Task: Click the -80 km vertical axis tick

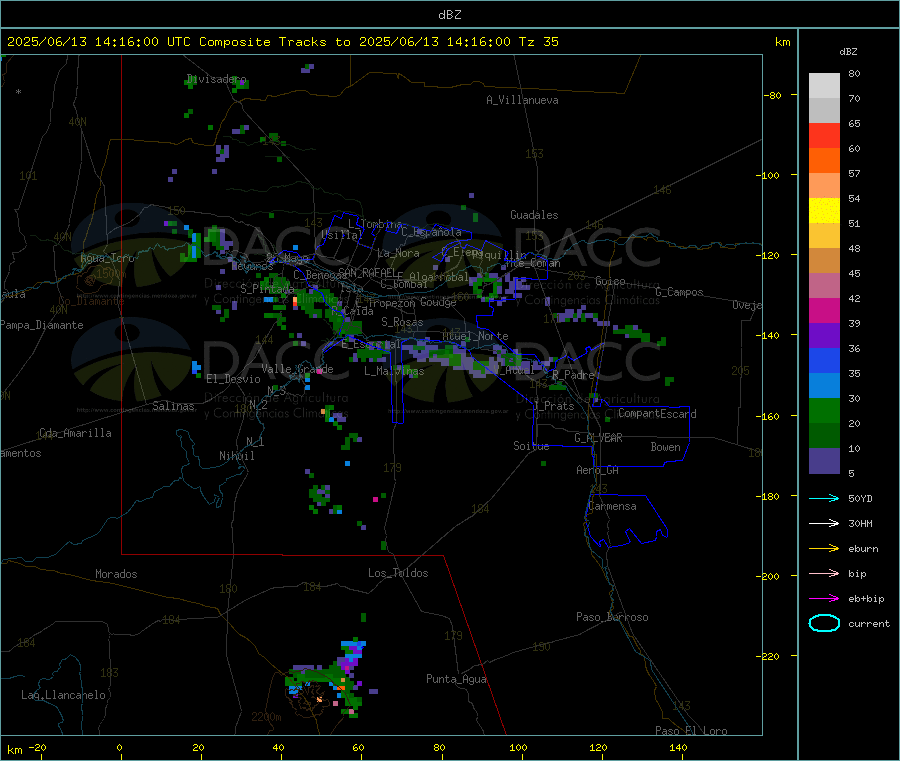Action: [x=773, y=95]
